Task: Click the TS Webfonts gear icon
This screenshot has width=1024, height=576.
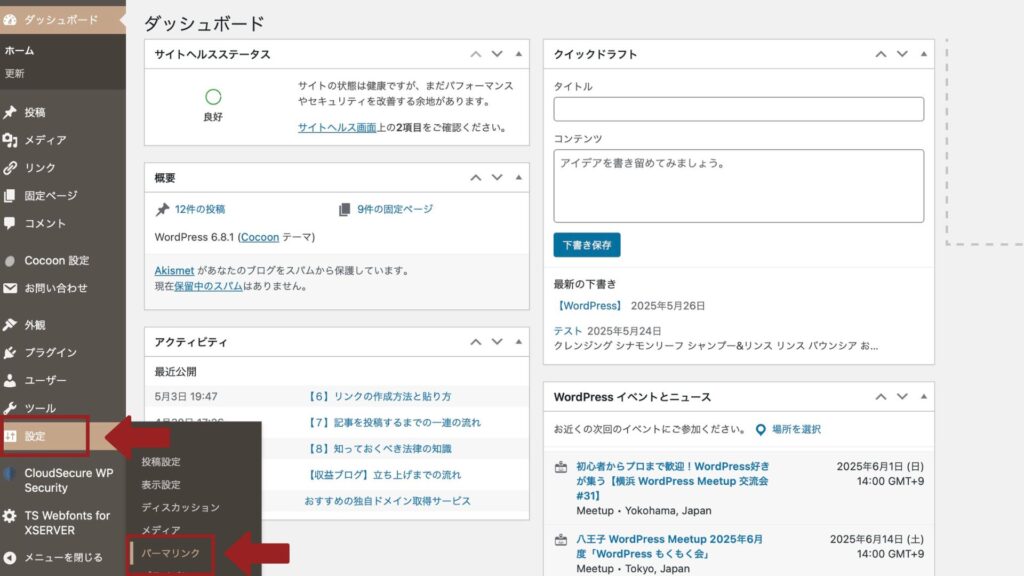Action: 10,516
